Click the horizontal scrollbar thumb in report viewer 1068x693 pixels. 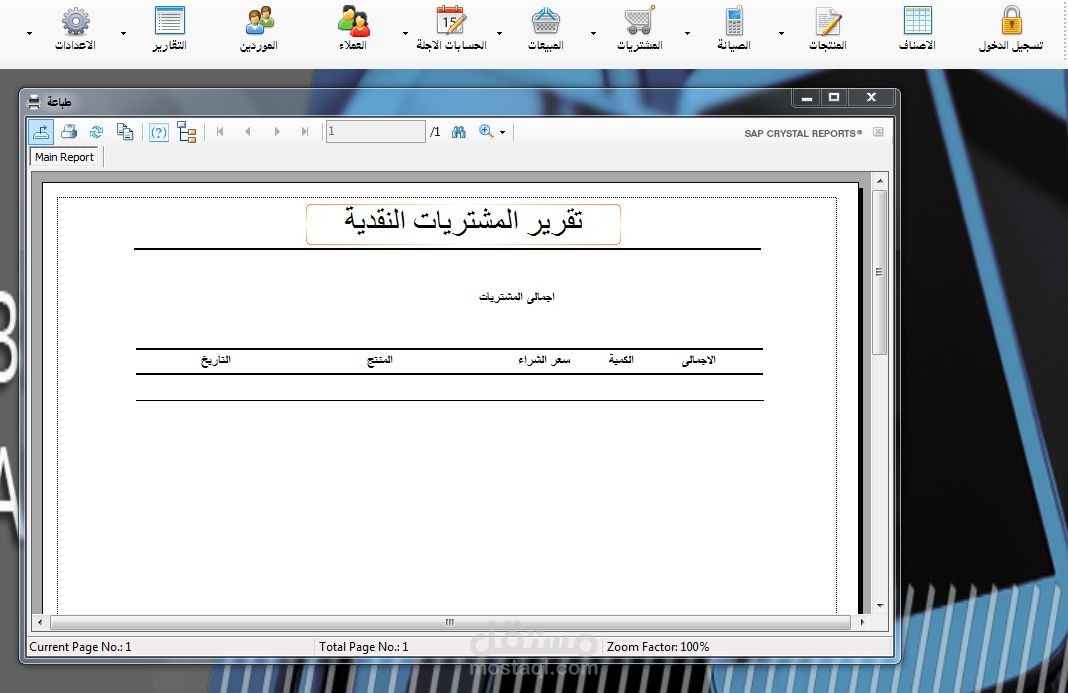point(450,622)
